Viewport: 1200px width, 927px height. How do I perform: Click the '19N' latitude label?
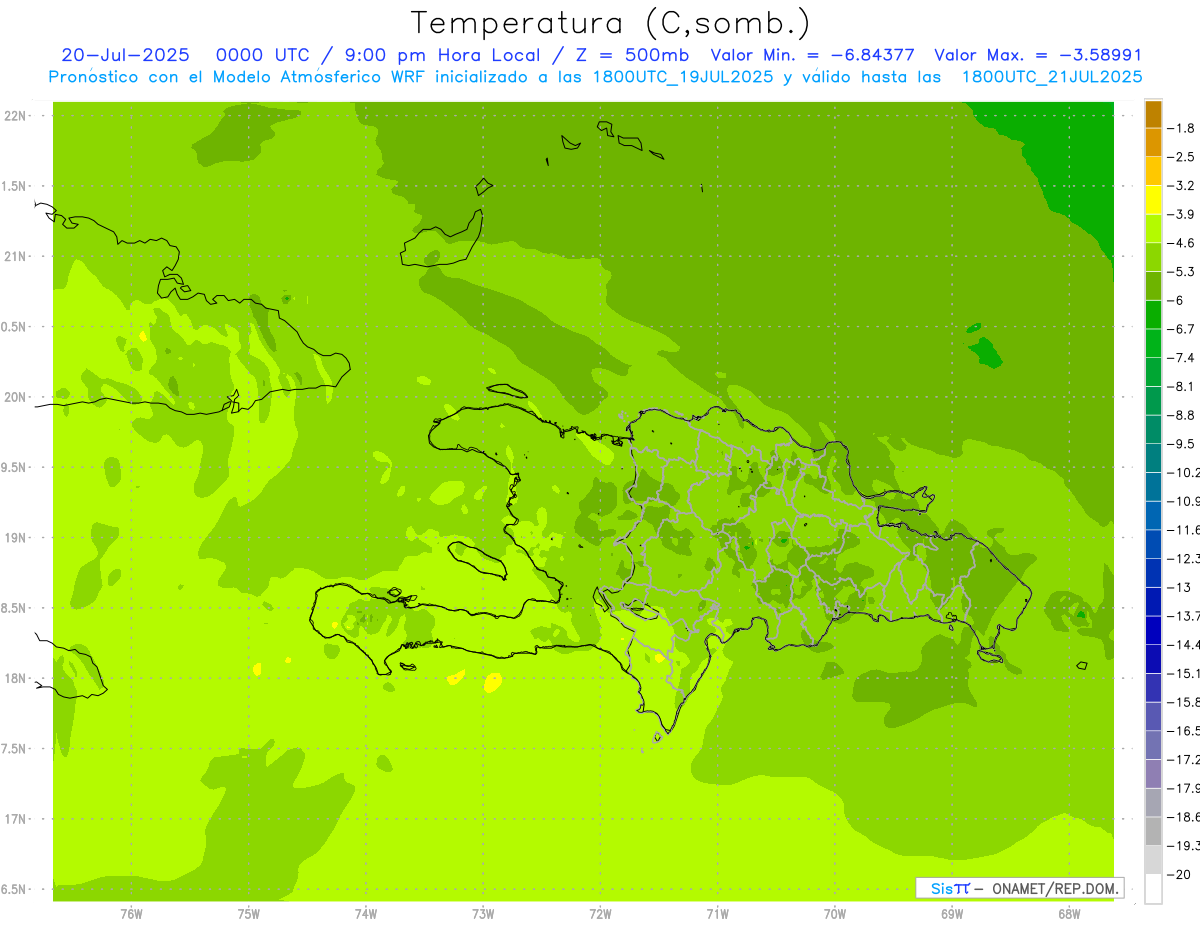coord(15,537)
